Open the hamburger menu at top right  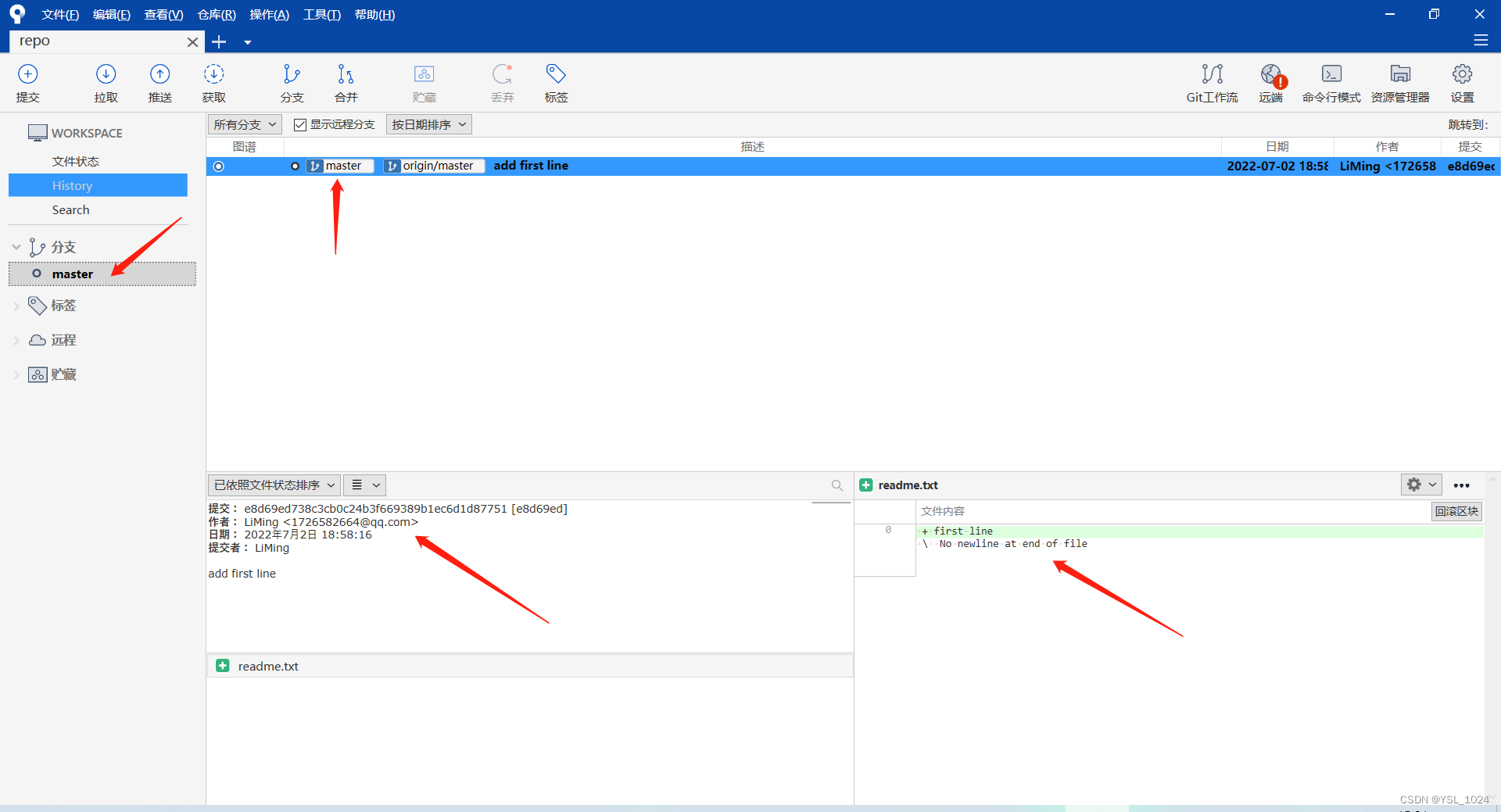click(1481, 40)
